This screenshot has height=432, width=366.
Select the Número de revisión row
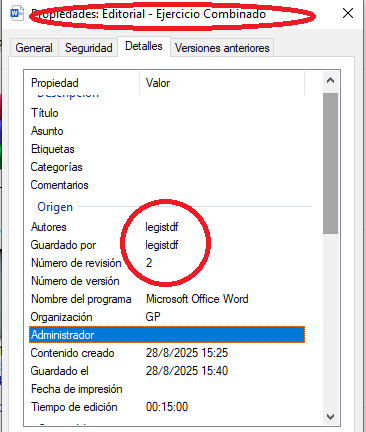pyautogui.click(x=167, y=263)
